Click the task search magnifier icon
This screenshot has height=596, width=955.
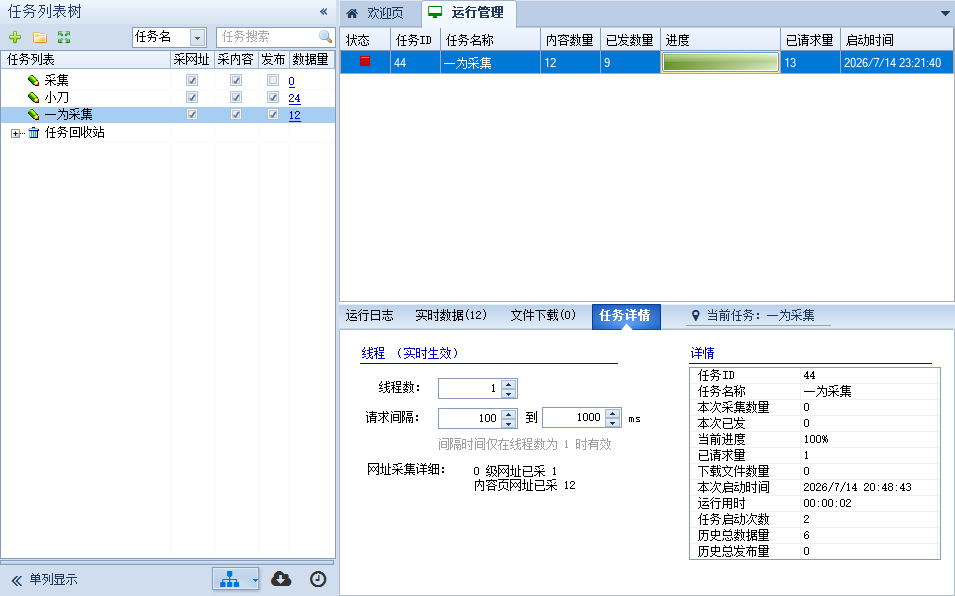[x=325, y=37]
